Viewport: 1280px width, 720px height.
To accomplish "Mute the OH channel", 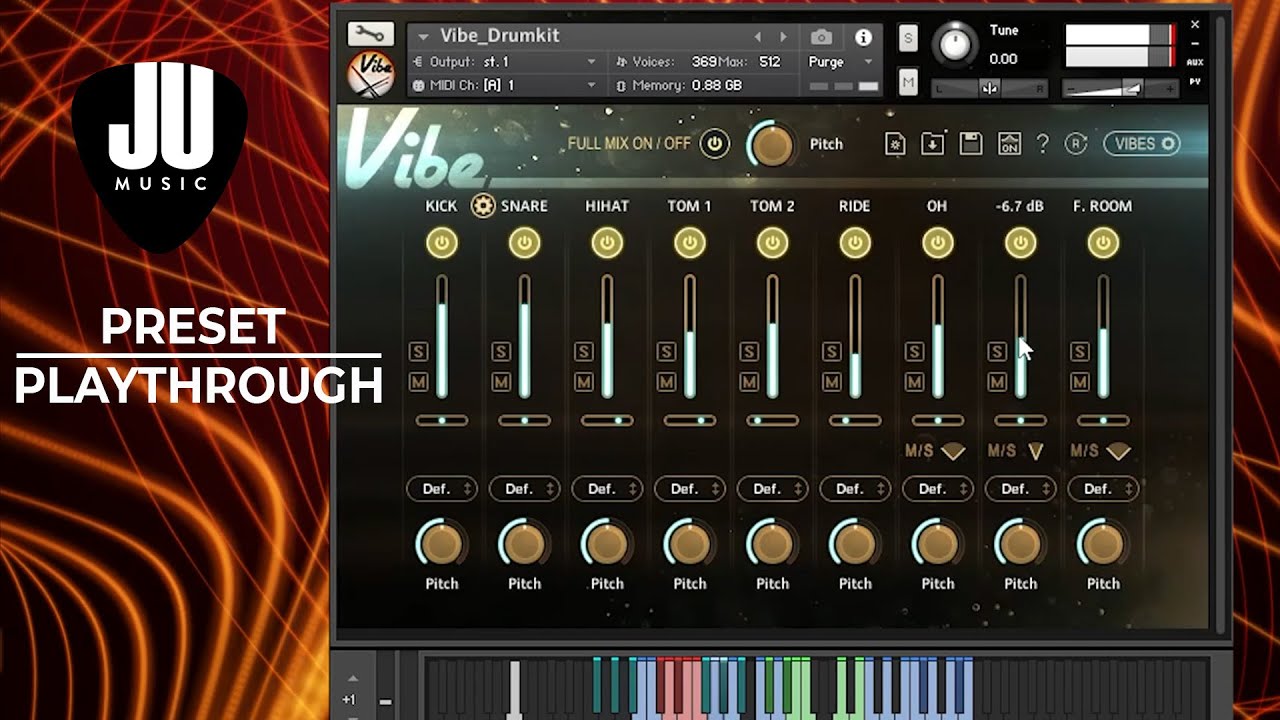I will point(914,382).
